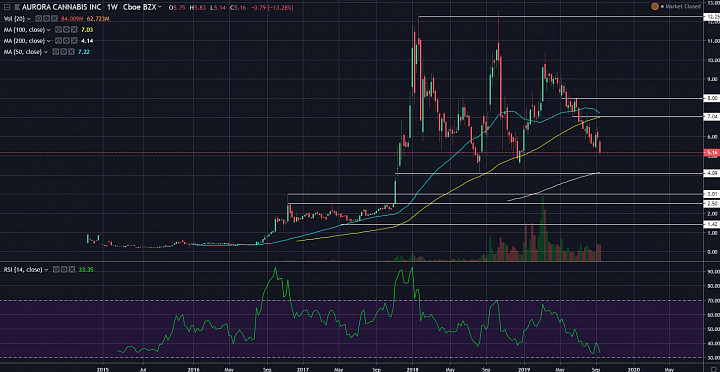Image resolution: width=720 pixels, height=372 pixels.
Task: Select the MA (100, close) legend label
Action: coord(24,30)
